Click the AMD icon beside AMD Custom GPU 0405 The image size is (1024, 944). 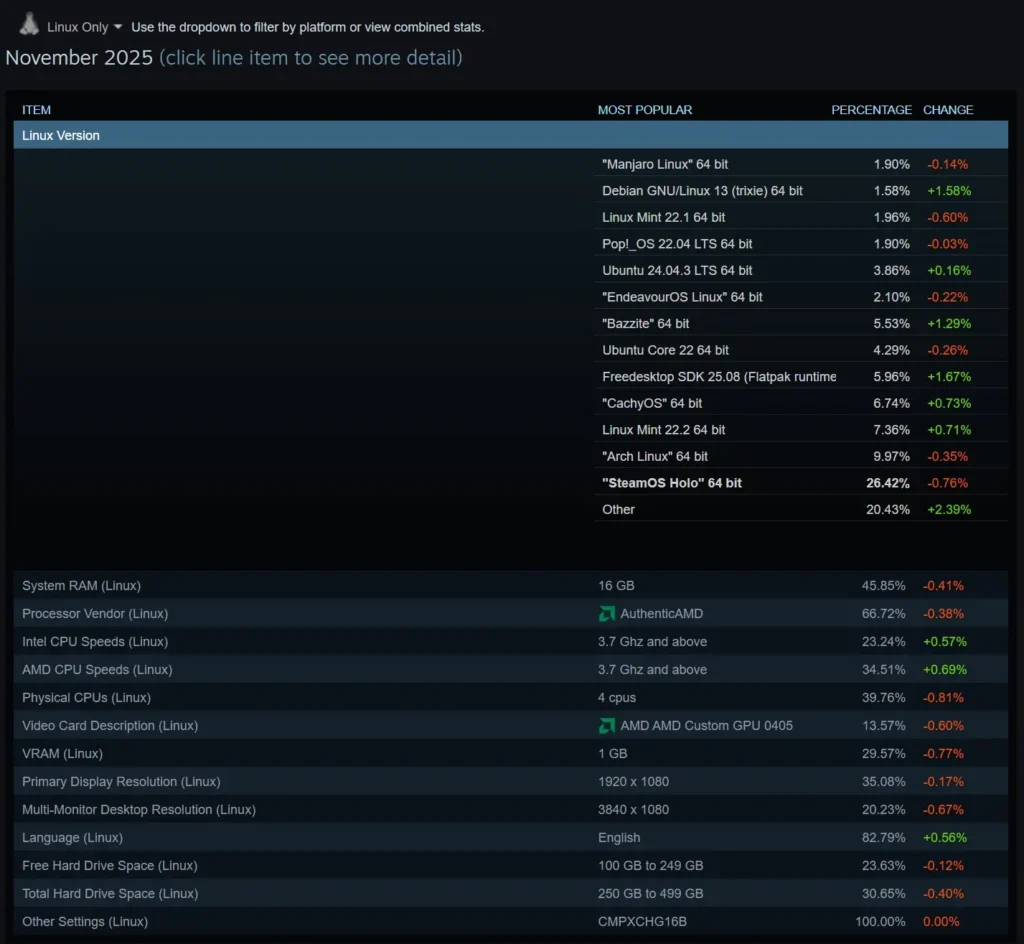click(607, 725)
